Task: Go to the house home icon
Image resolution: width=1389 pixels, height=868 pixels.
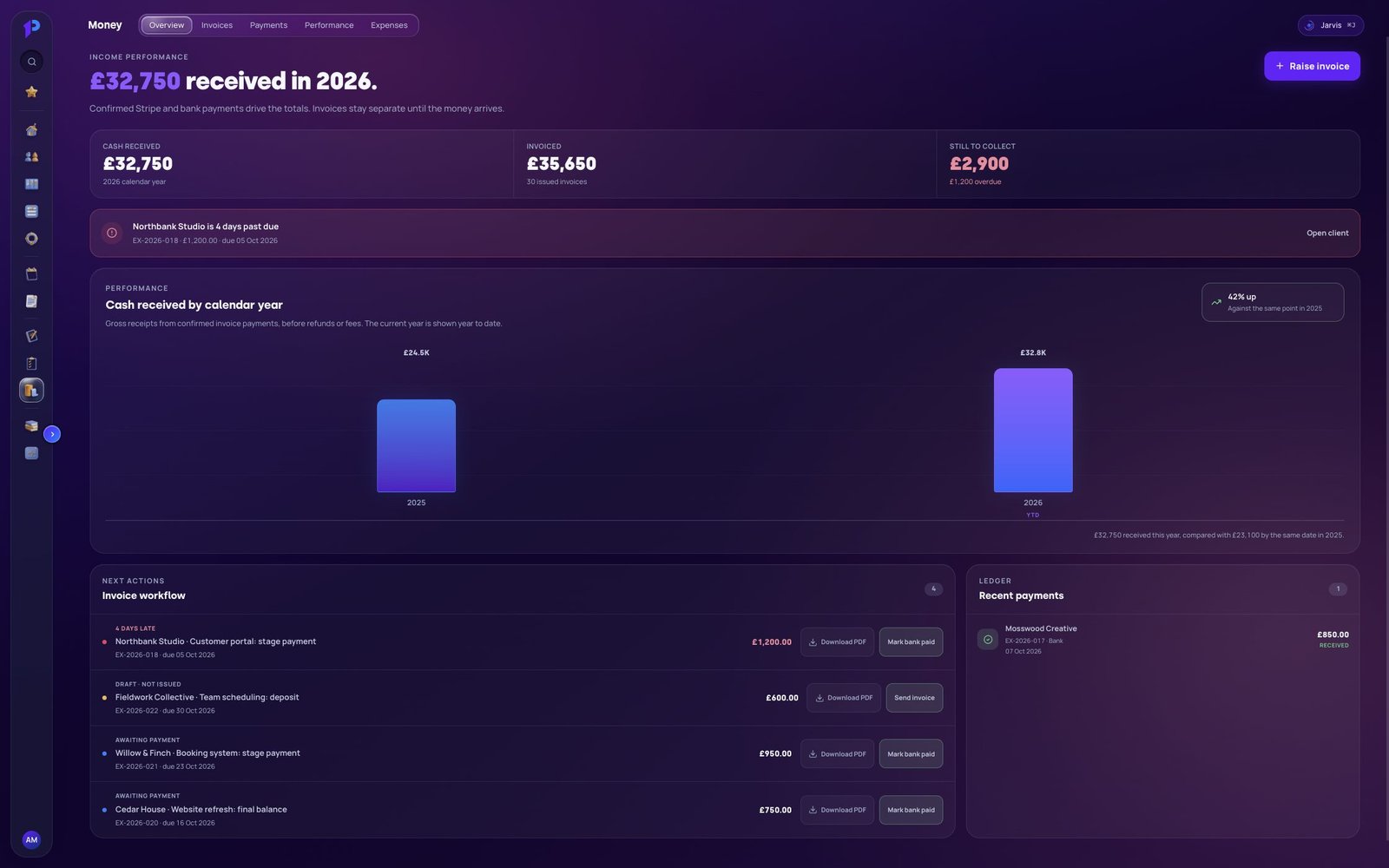Action: tap(31, 130)
